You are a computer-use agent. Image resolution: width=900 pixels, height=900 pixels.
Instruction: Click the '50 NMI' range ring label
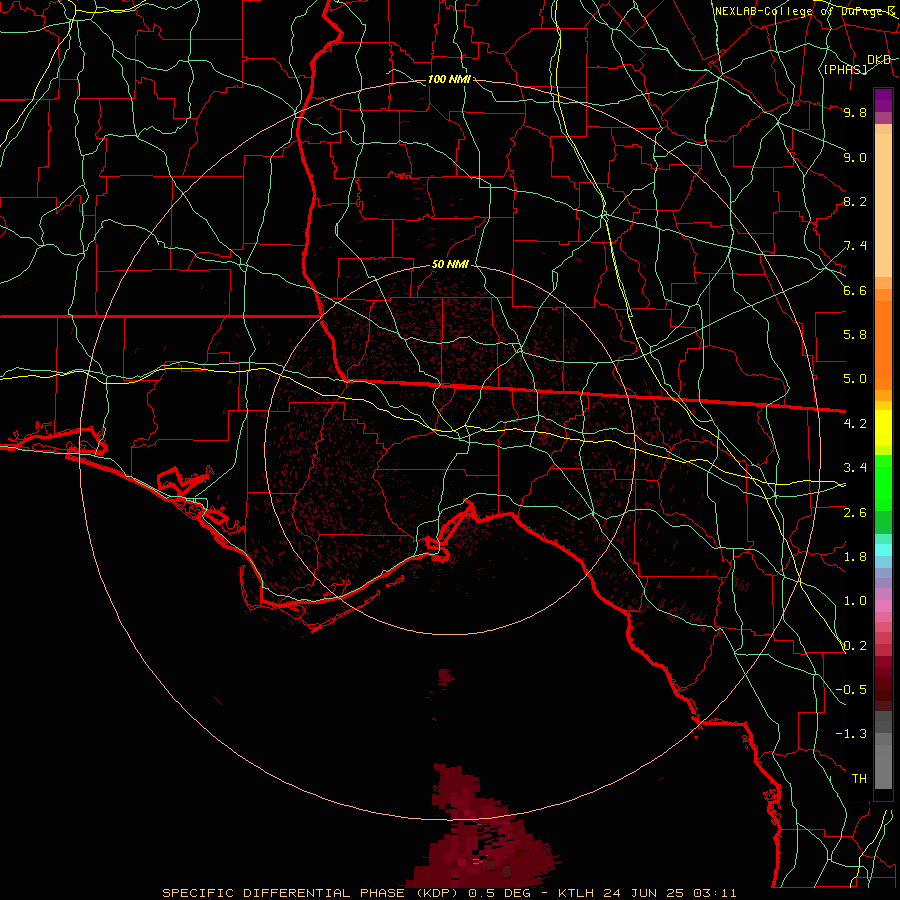[x=450, y=264]
